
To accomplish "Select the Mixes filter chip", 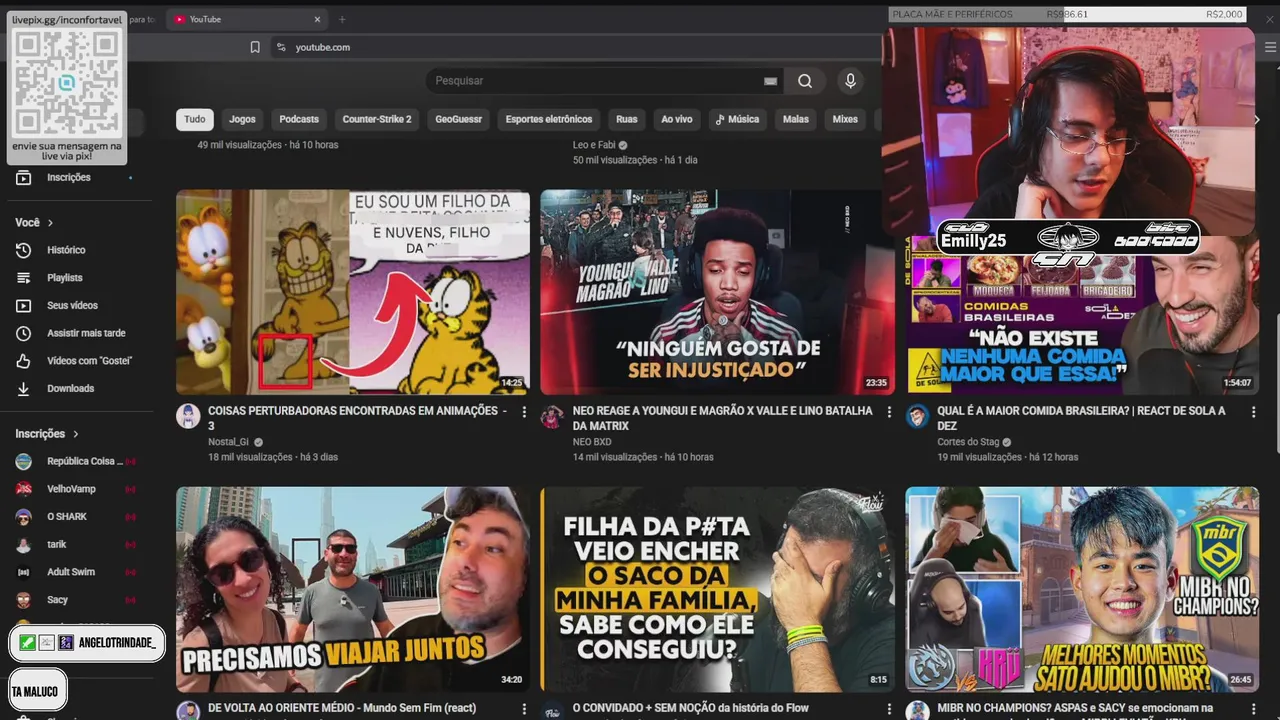I will click(845, 119).
